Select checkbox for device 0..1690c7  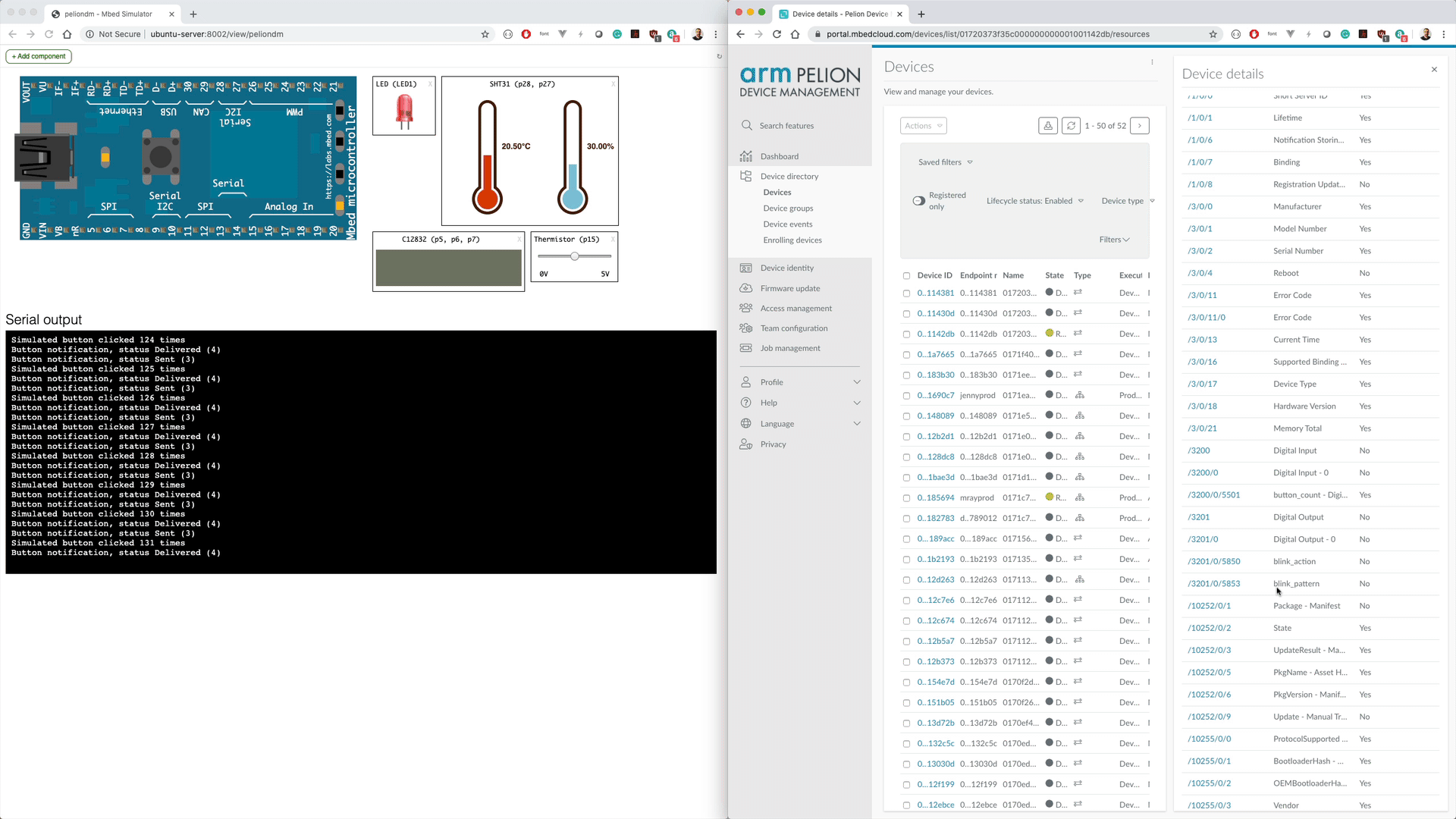click(x=906, y=396)
